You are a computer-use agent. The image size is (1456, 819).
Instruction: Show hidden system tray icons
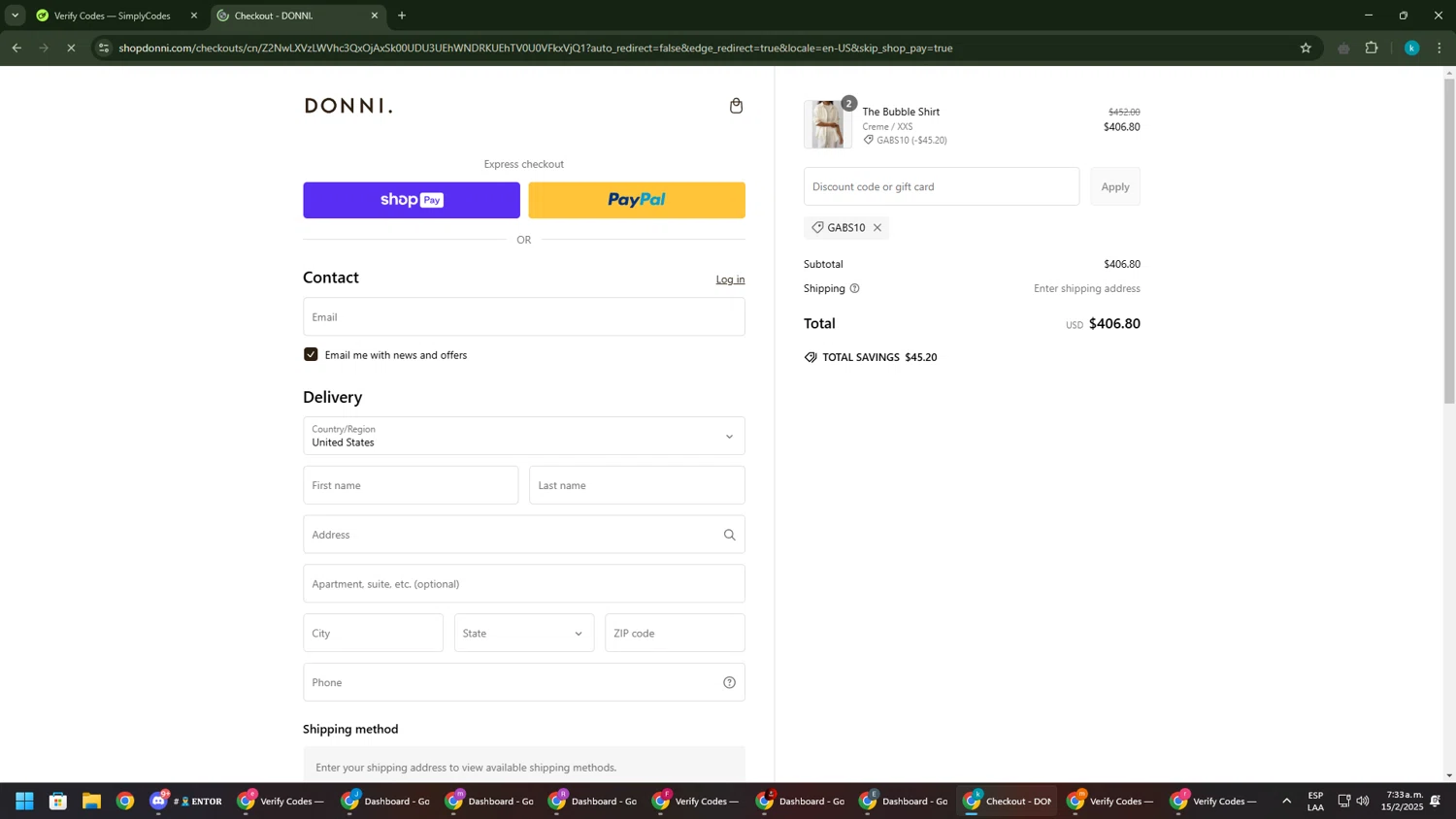click(x=1287, y=801)
